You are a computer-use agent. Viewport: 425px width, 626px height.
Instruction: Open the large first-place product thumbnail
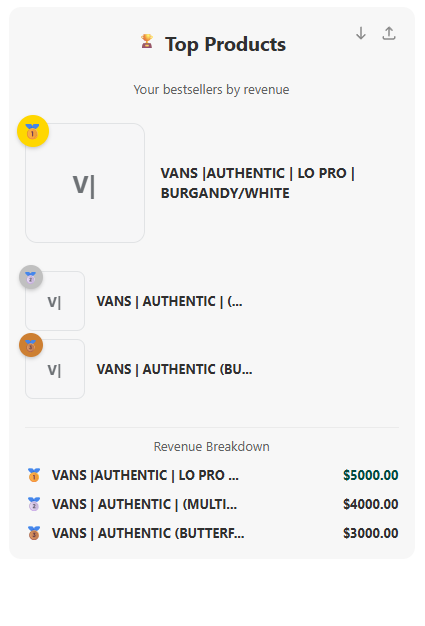coord(85,183)
